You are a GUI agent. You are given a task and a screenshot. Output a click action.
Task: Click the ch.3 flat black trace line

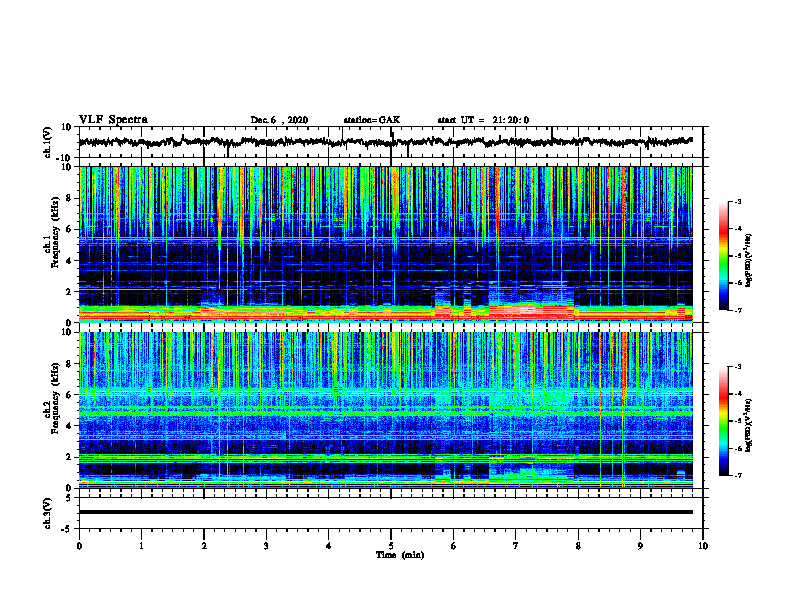(x=386, y=512)
